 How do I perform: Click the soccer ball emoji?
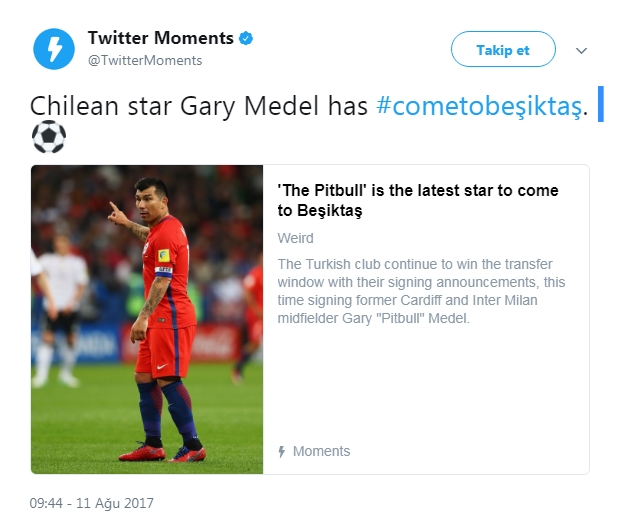point(48,136)
